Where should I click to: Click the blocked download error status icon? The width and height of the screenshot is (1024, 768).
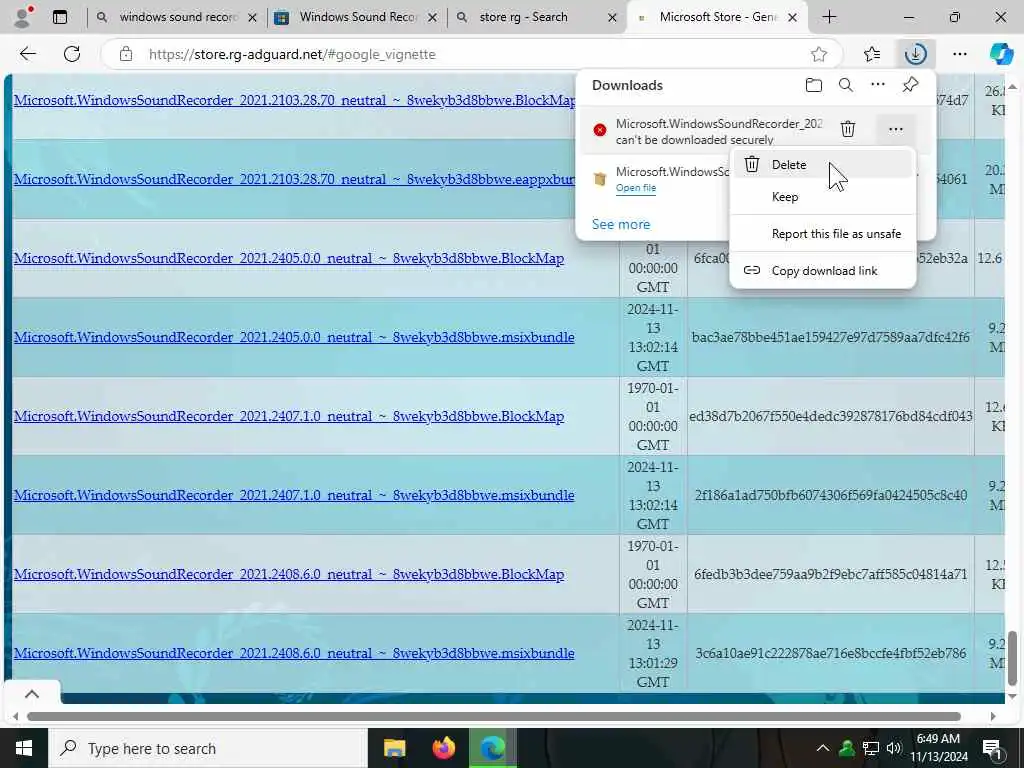[600, 130]
